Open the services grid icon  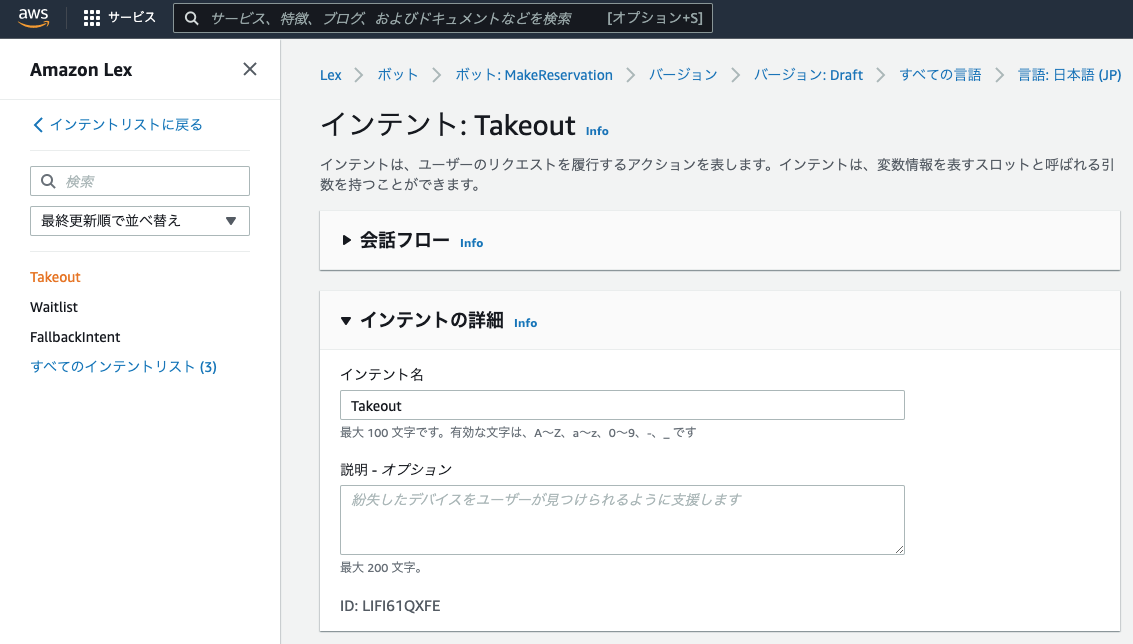[x=92, y=18]
